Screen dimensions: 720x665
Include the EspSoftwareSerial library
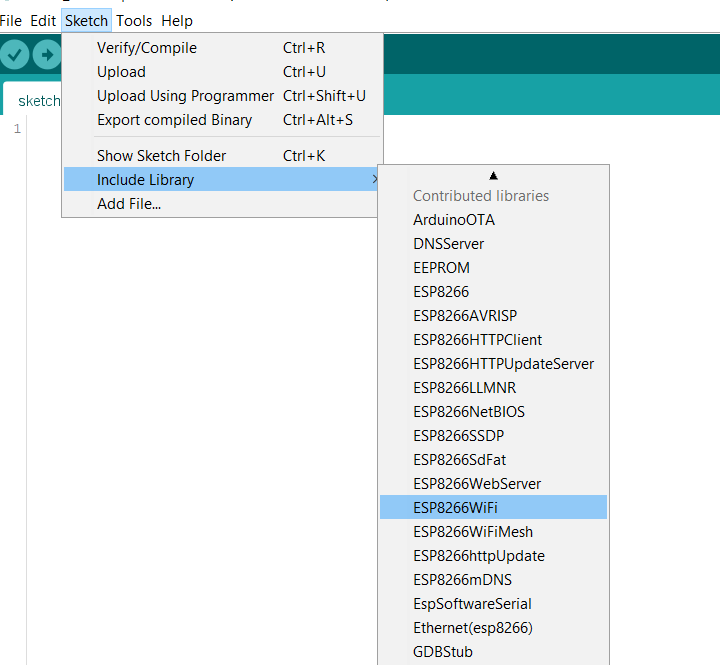(494, 603)
